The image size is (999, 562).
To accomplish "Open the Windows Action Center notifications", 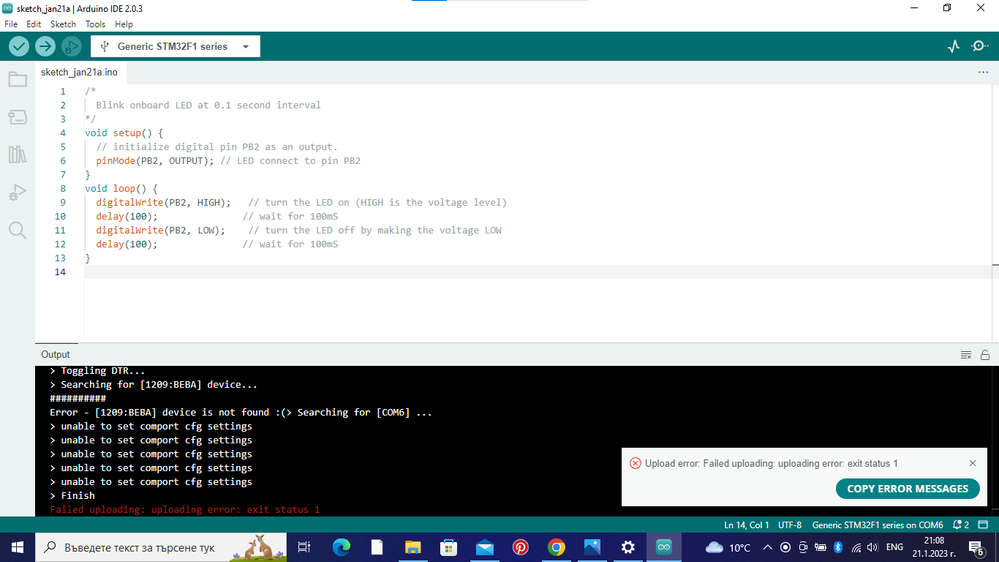I will click(976, 547).
